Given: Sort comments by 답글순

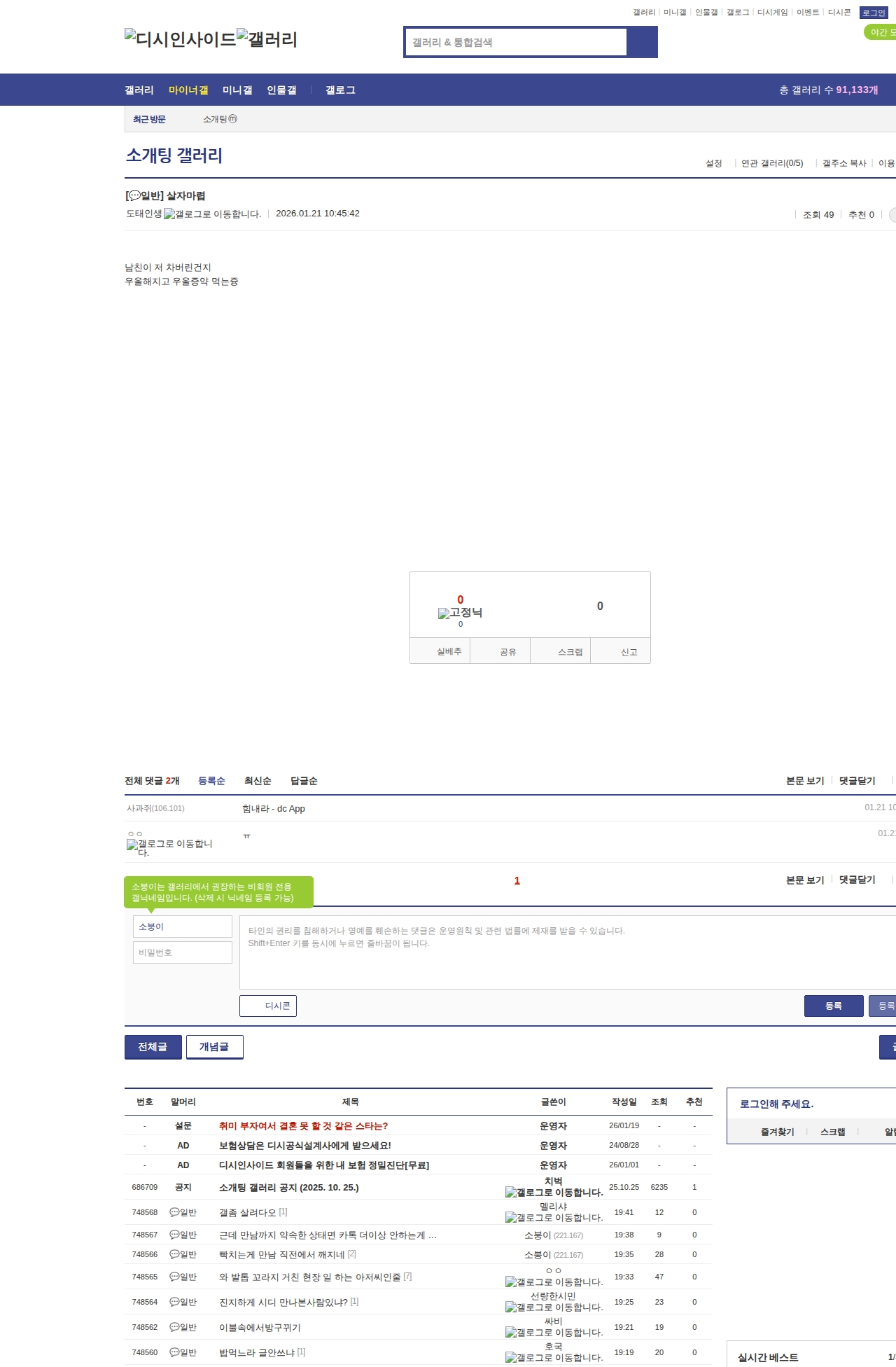Looking at the screenshot, I should coord(304,781).
